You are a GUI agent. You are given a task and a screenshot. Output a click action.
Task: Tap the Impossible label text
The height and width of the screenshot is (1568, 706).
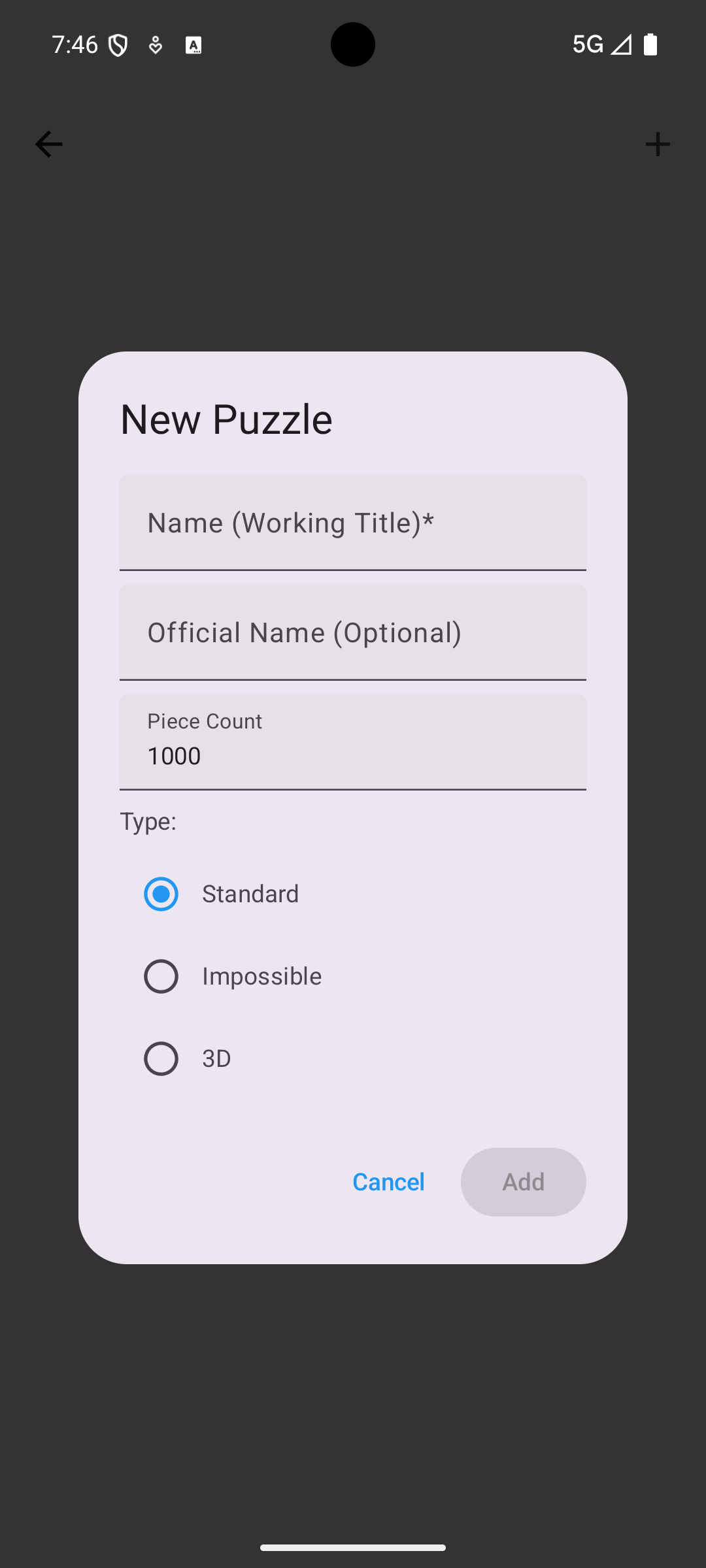coord(261,976)
